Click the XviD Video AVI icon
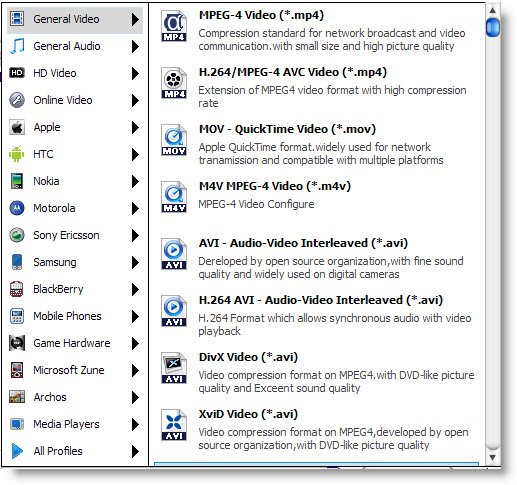Image resolution: width=517 pixels, height=485 pixels. [x=174, y=425]
